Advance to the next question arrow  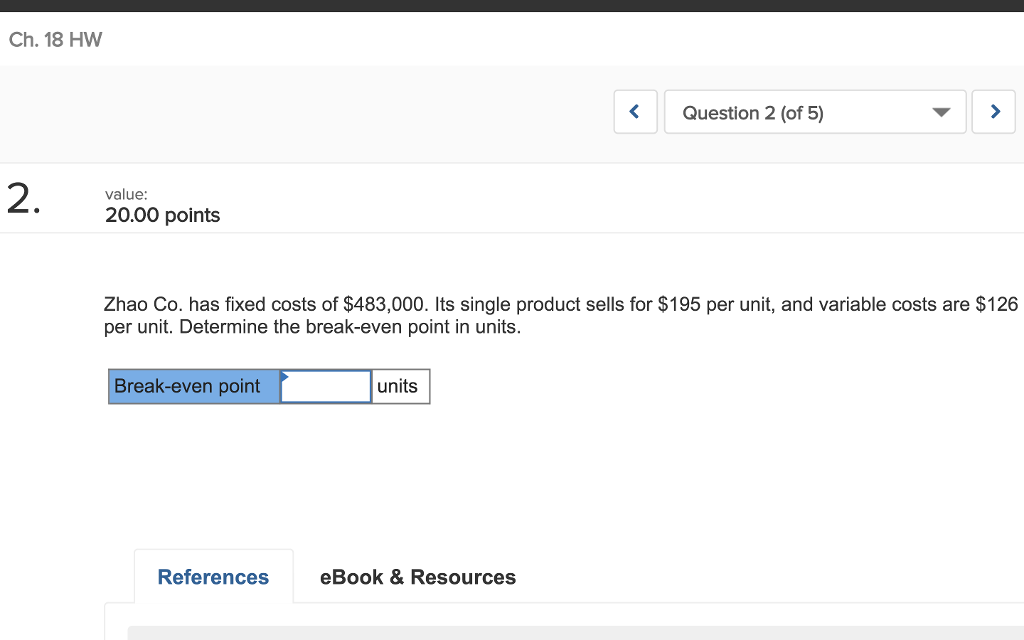tap(995, 112)
